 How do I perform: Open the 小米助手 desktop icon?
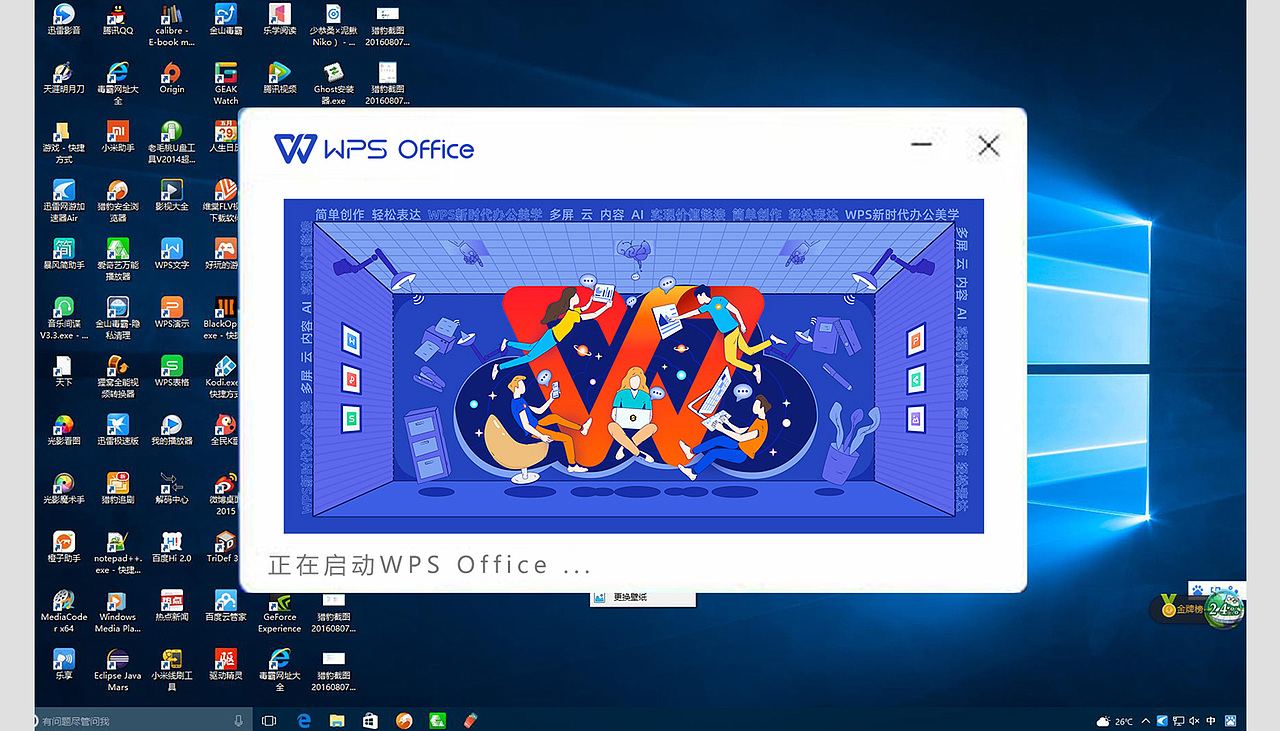[x=117, y=137]
